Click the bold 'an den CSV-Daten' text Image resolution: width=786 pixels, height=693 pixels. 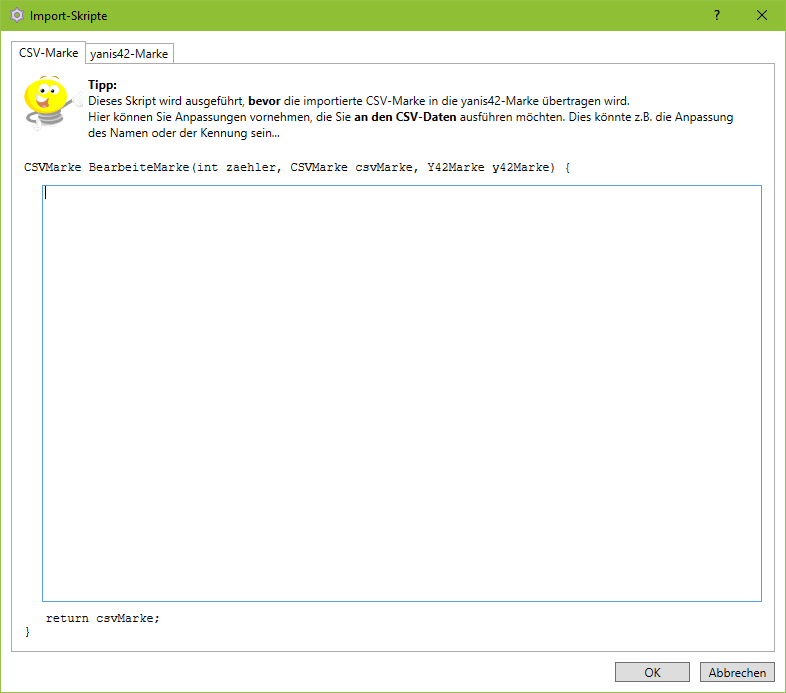(405, 117)
